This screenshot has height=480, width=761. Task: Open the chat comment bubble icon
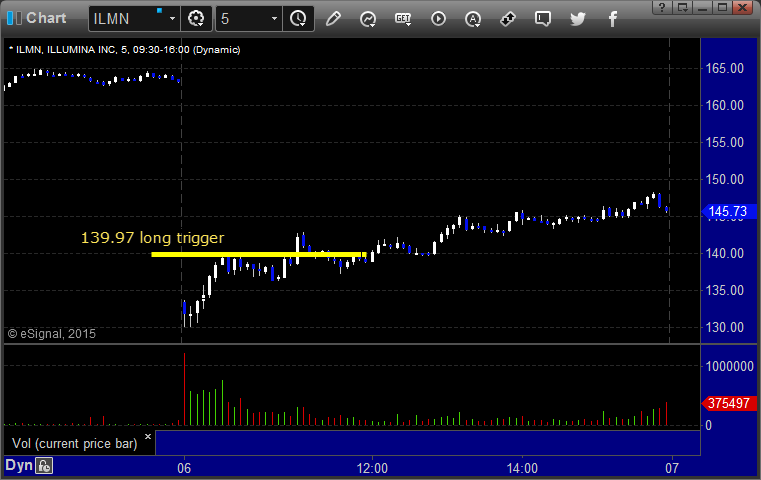click(x=543, y=19)
